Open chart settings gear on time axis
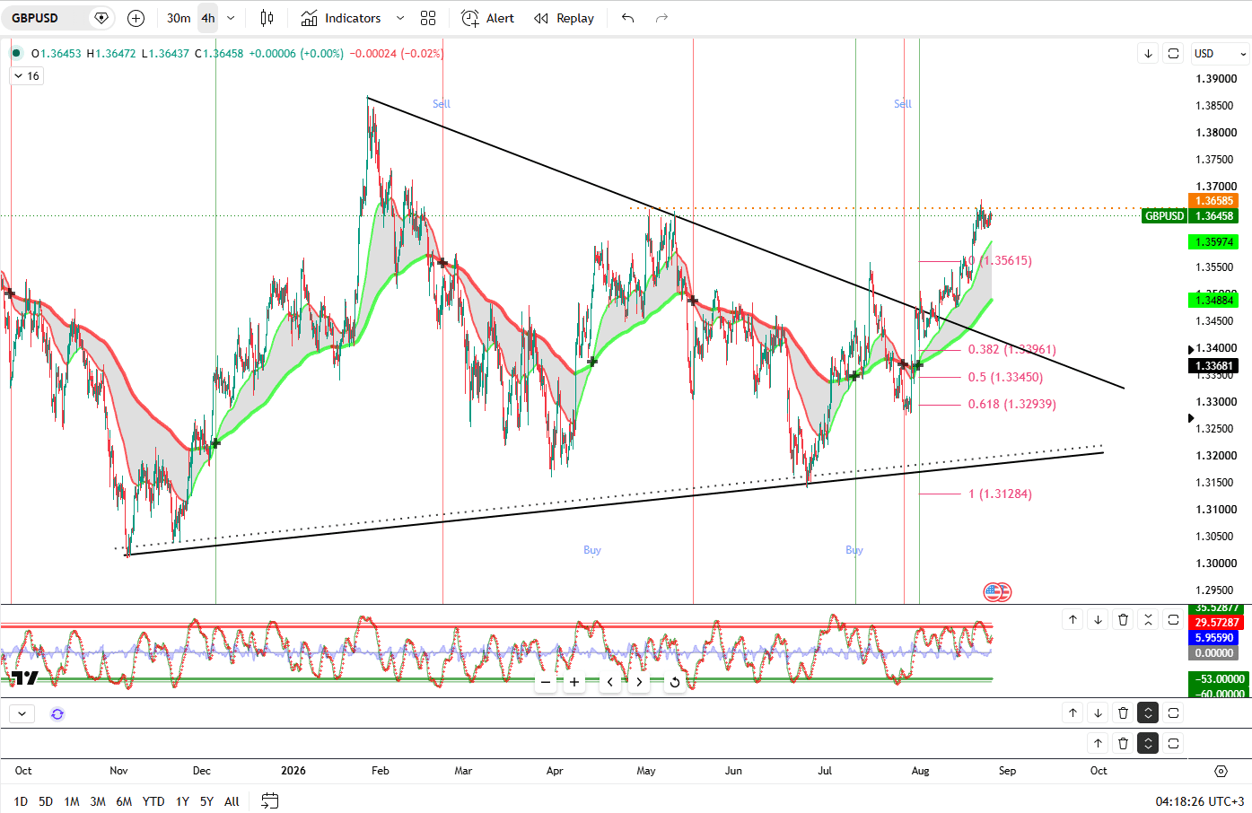Screen dimensions: 1252x813 [x=1220, y=771]
